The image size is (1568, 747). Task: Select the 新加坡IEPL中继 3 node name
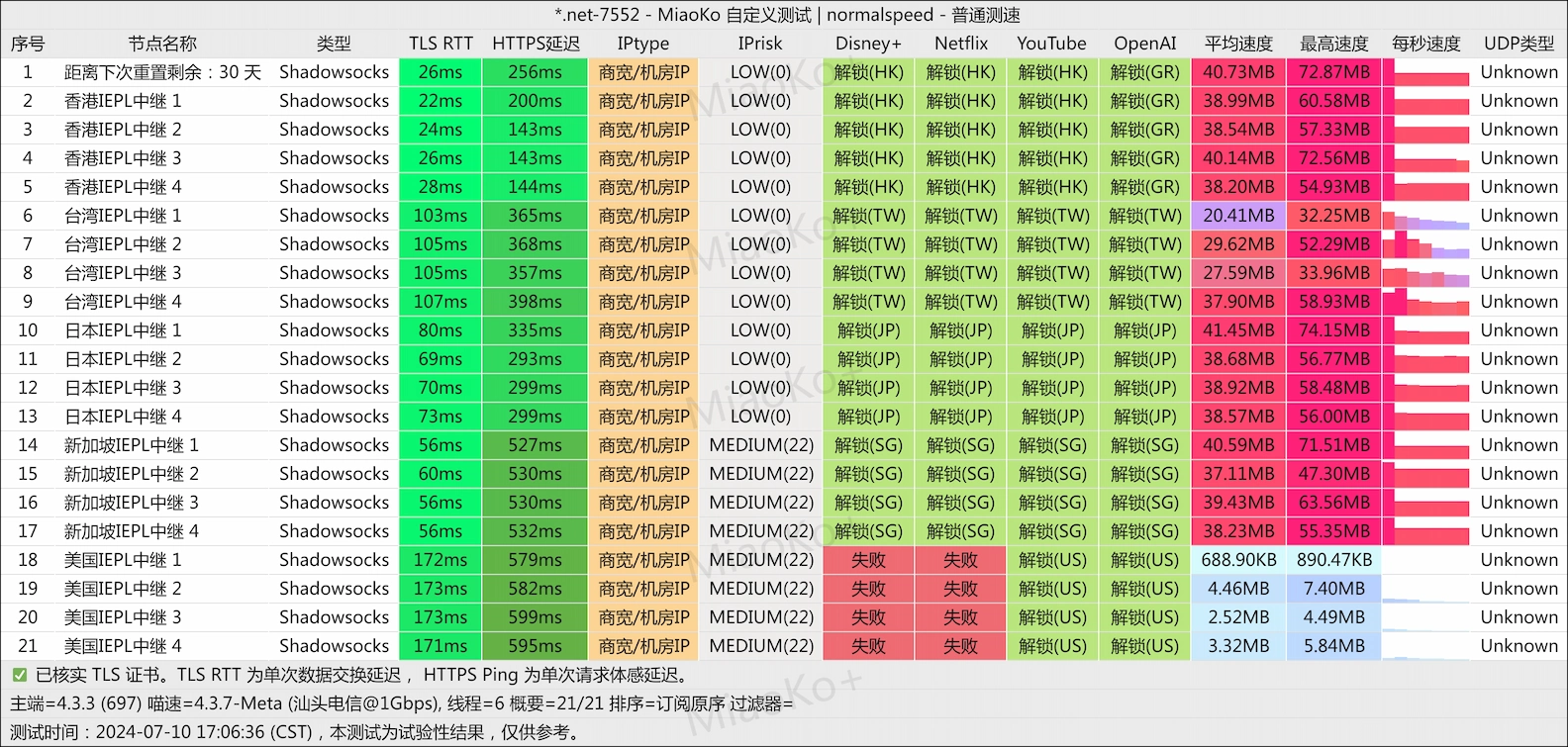click(x=132, y=503)
